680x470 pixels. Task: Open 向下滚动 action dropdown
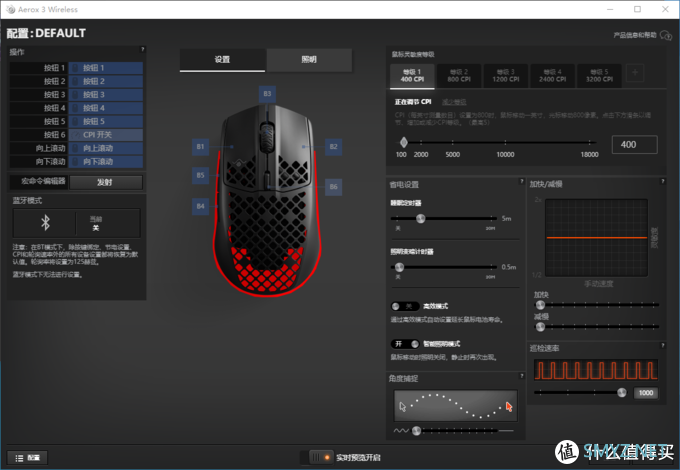point(106,162)
